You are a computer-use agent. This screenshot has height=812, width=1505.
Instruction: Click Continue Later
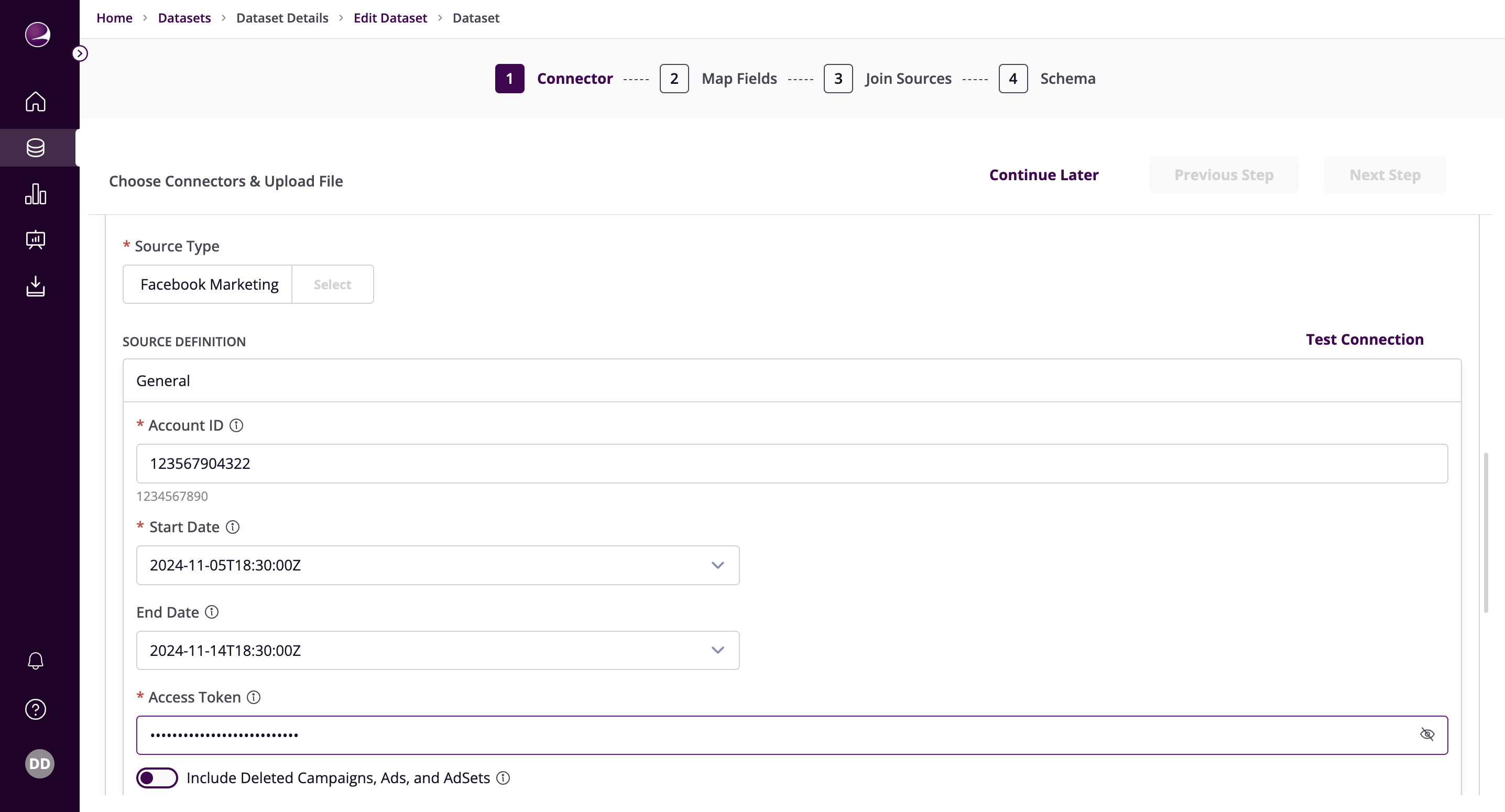[1043, 174]
